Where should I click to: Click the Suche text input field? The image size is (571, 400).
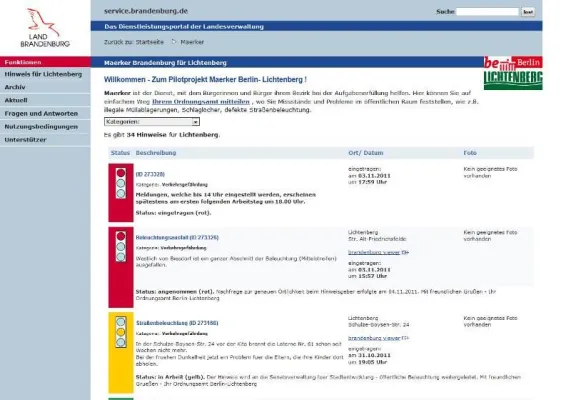pos(488,12)
